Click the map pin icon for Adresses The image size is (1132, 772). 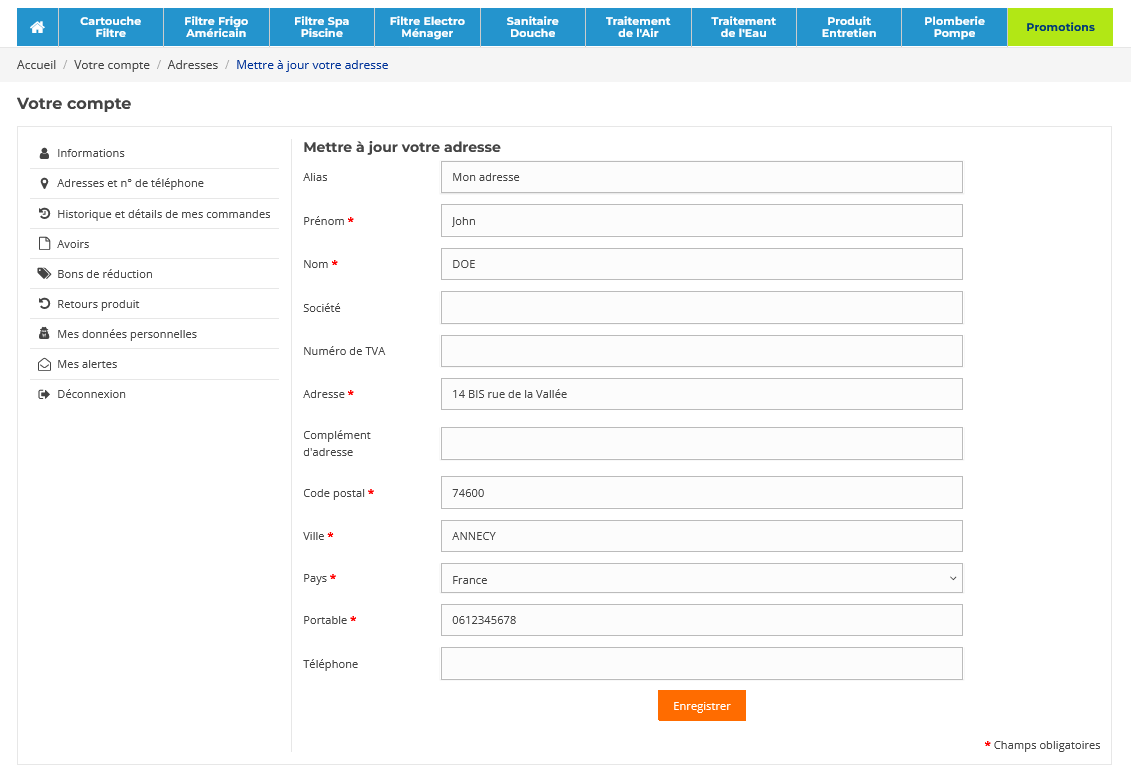pos(44,183)
